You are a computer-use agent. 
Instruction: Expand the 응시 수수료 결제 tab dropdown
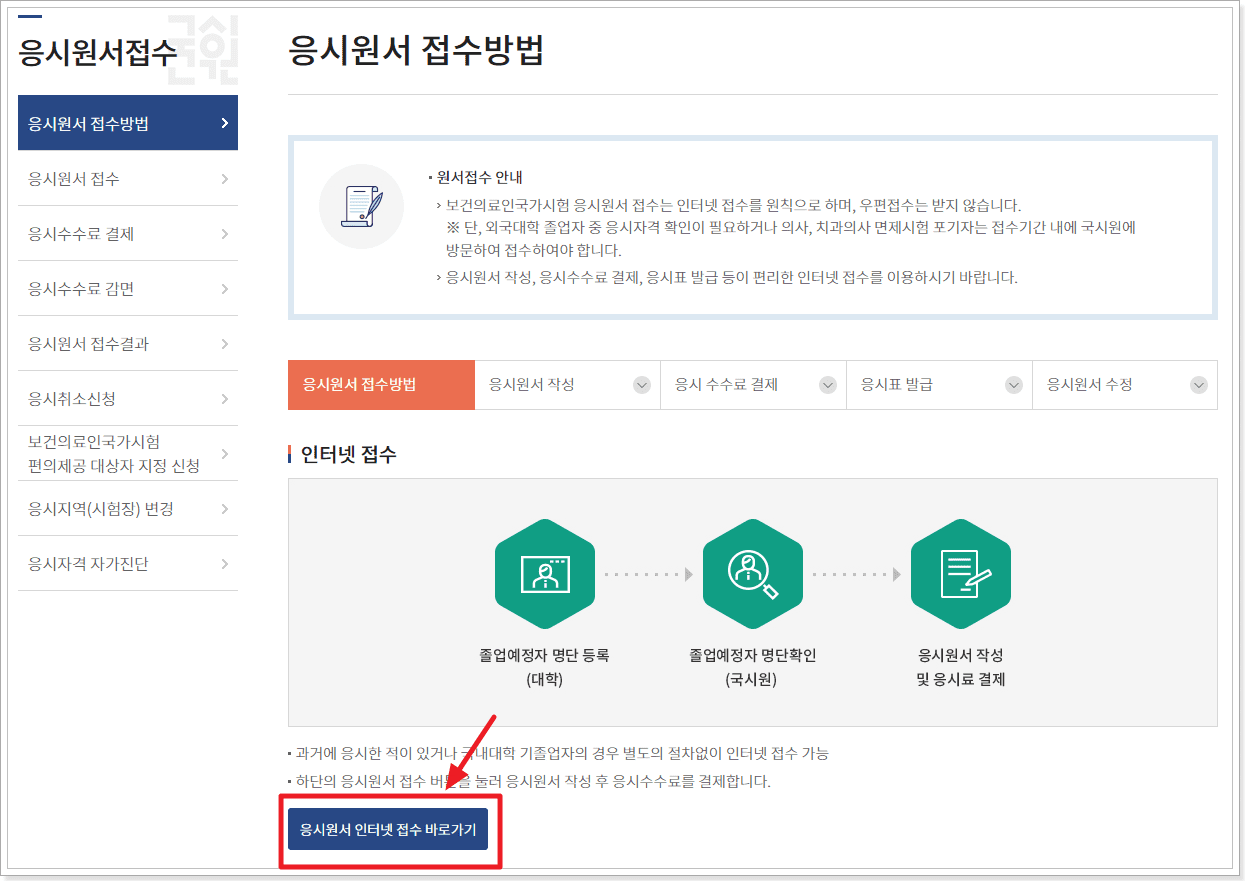tap(827, 384)
